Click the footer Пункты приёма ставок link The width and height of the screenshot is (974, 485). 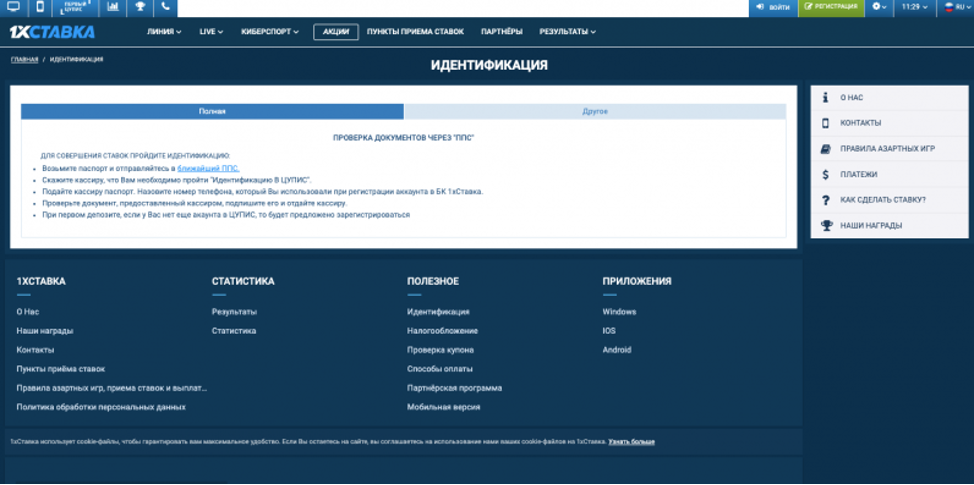click(x=61, y=369)
